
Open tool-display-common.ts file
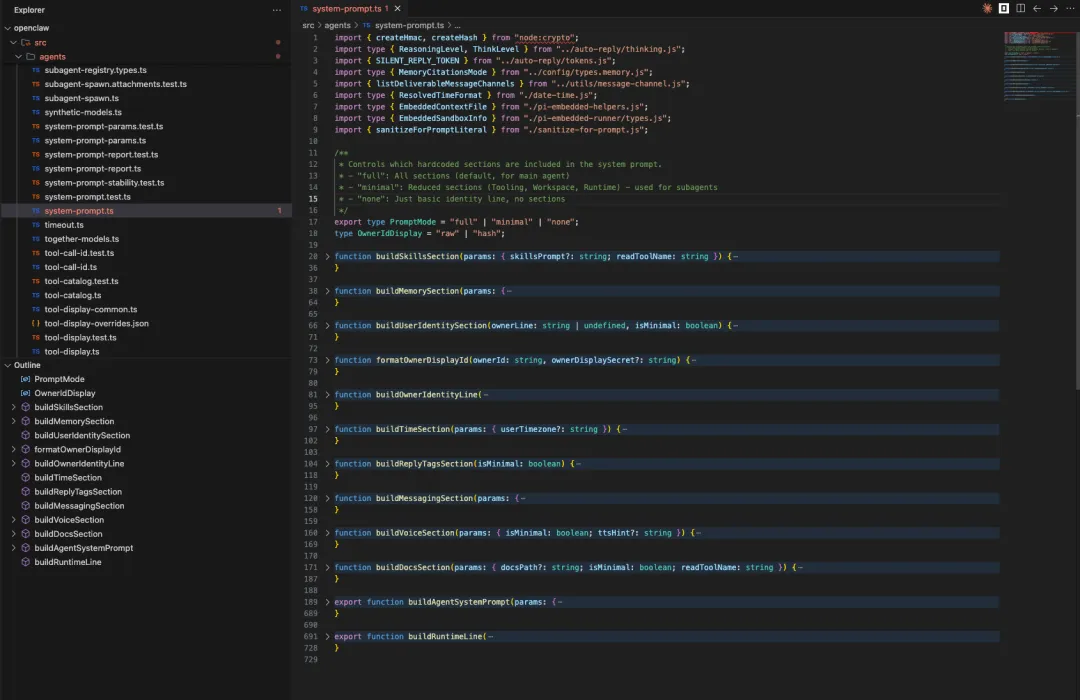(x=91, y=309)
